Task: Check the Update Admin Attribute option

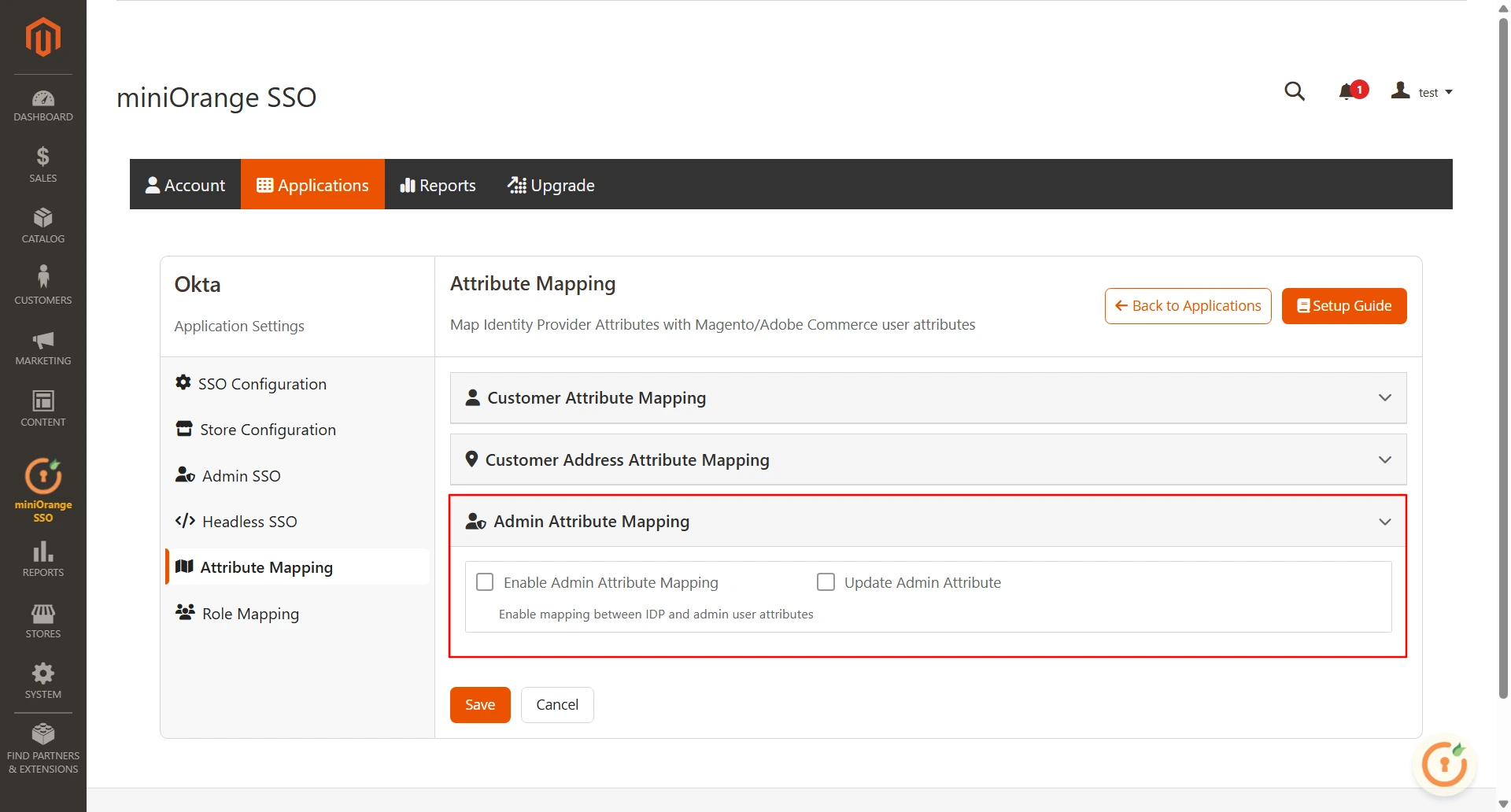Action: (x=825, y=581)
